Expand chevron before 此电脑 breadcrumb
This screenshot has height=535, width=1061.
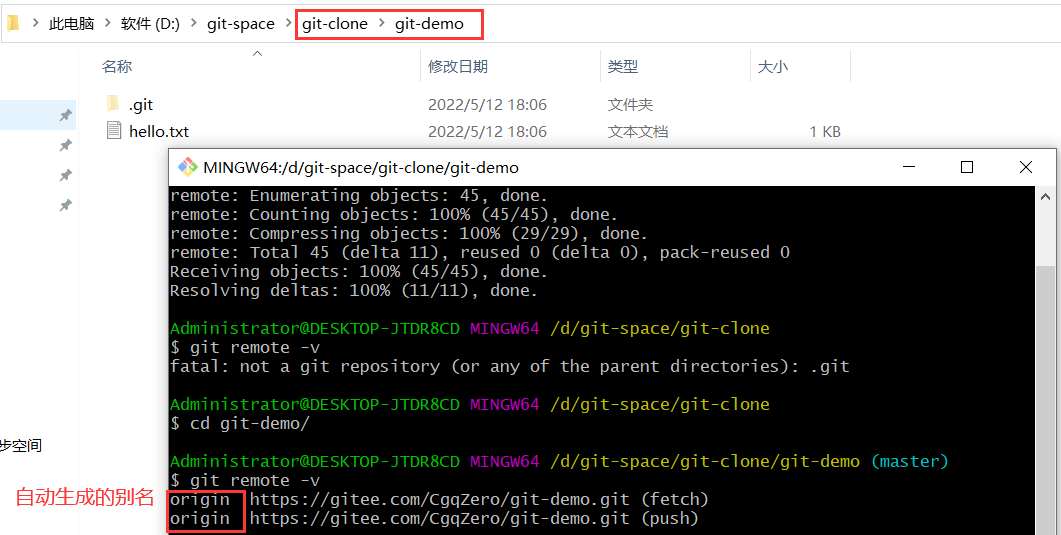35,24
